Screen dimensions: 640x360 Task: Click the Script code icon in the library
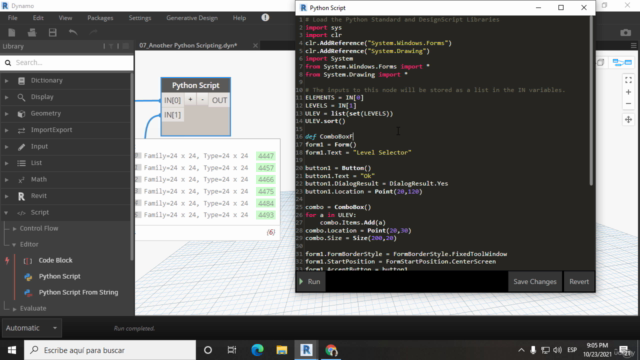point(21,213)
